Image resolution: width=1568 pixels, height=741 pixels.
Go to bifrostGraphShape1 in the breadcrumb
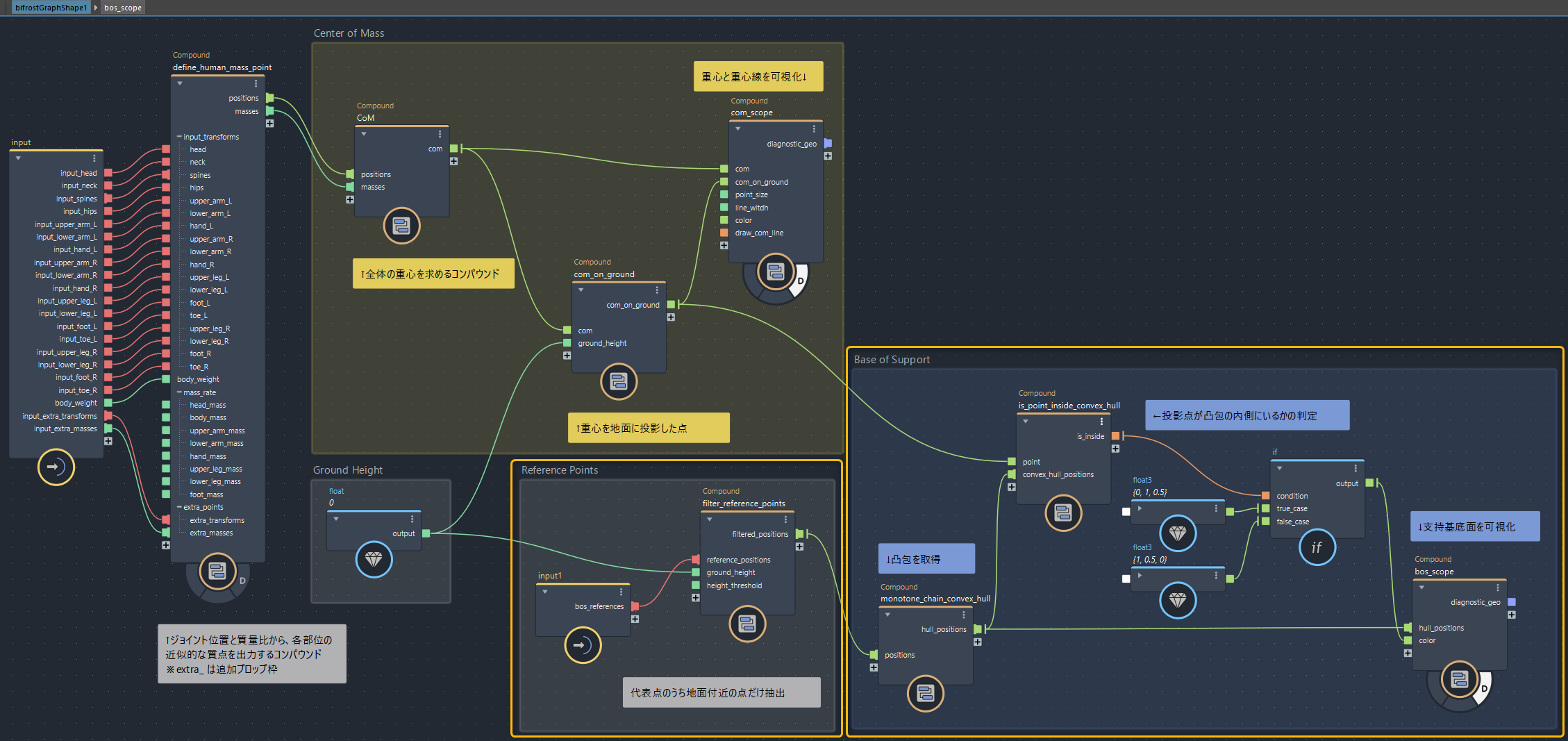51,8
